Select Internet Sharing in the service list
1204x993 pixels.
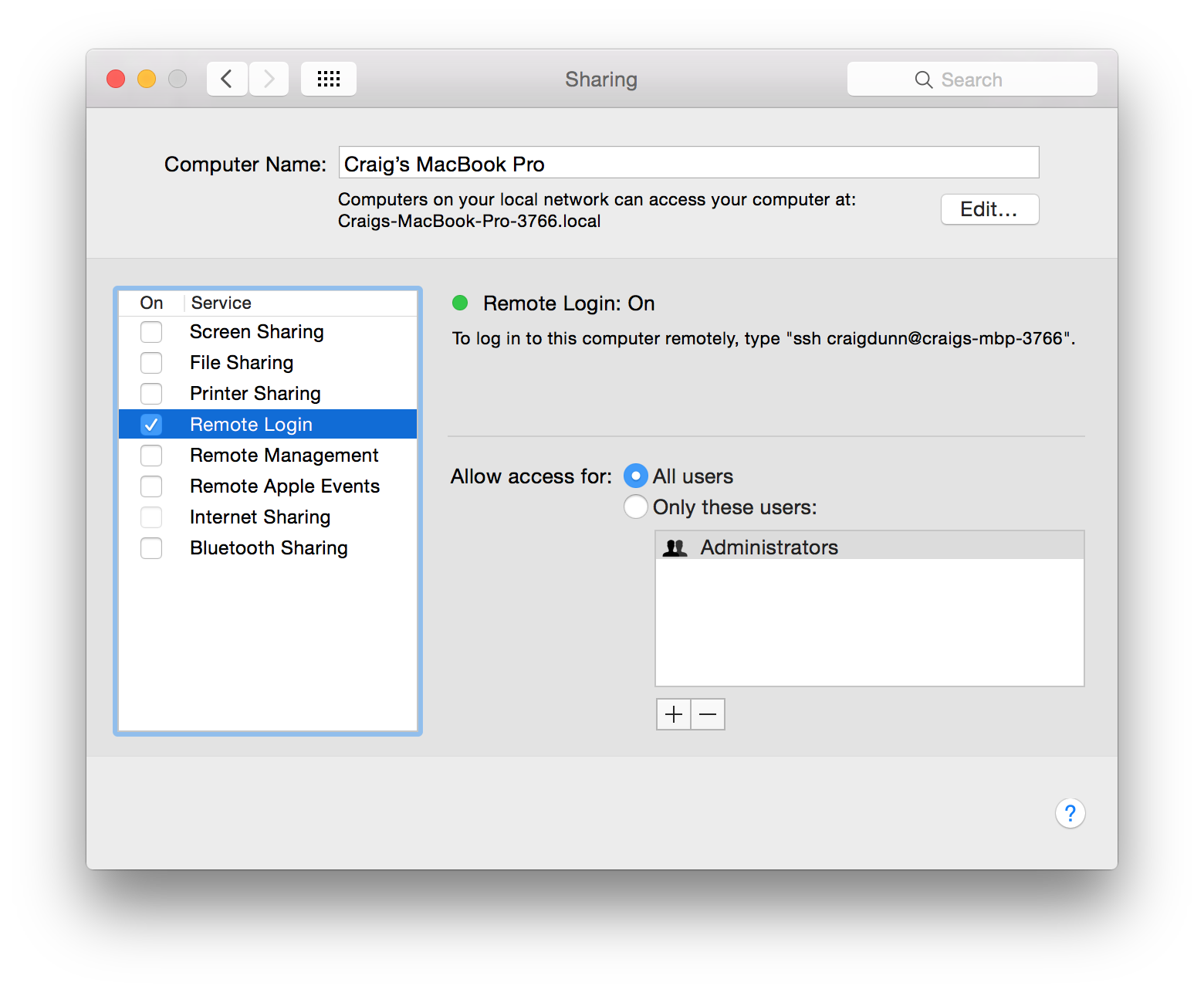260,517
